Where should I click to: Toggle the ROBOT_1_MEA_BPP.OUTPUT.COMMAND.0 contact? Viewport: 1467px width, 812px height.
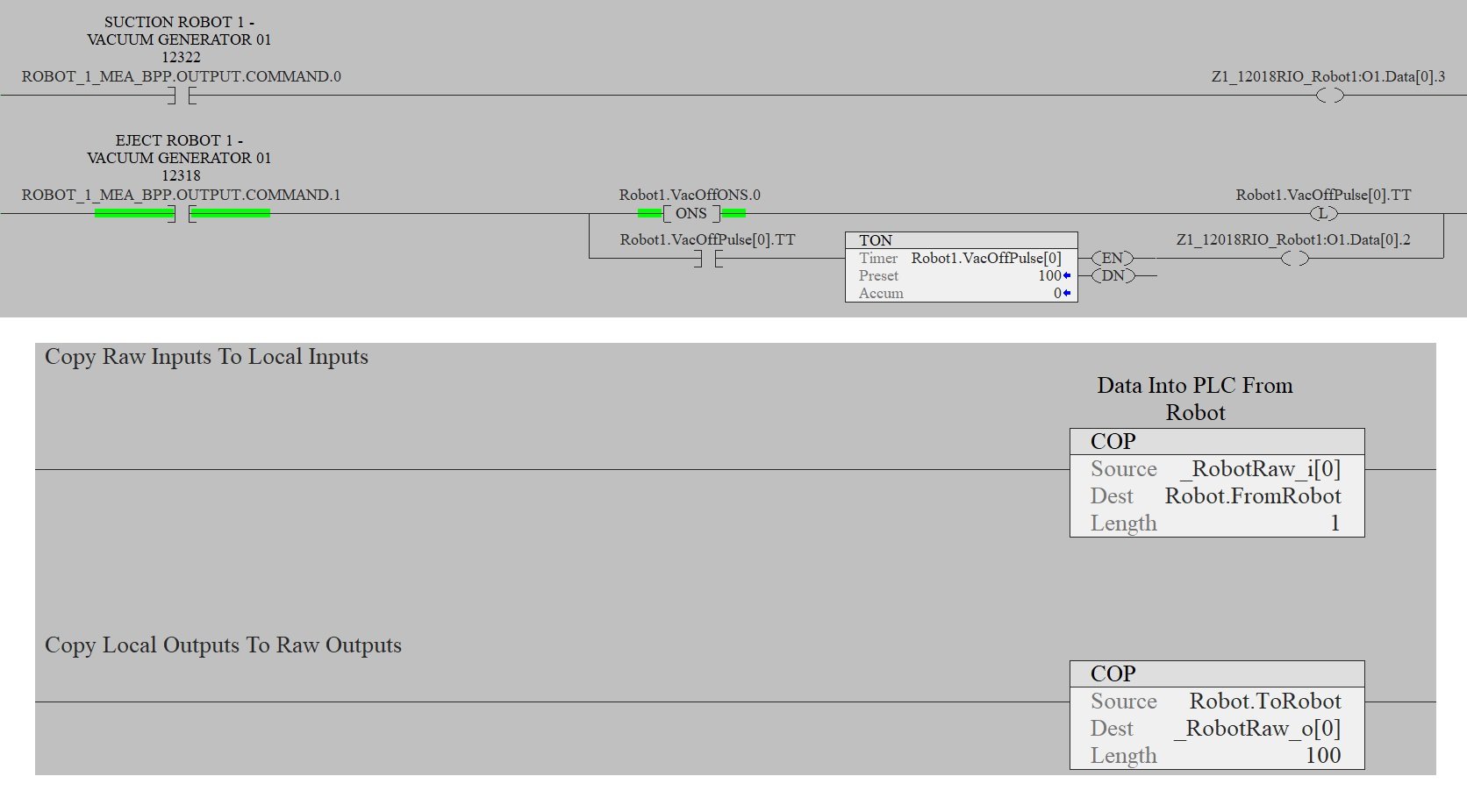[x=180, y=95]
